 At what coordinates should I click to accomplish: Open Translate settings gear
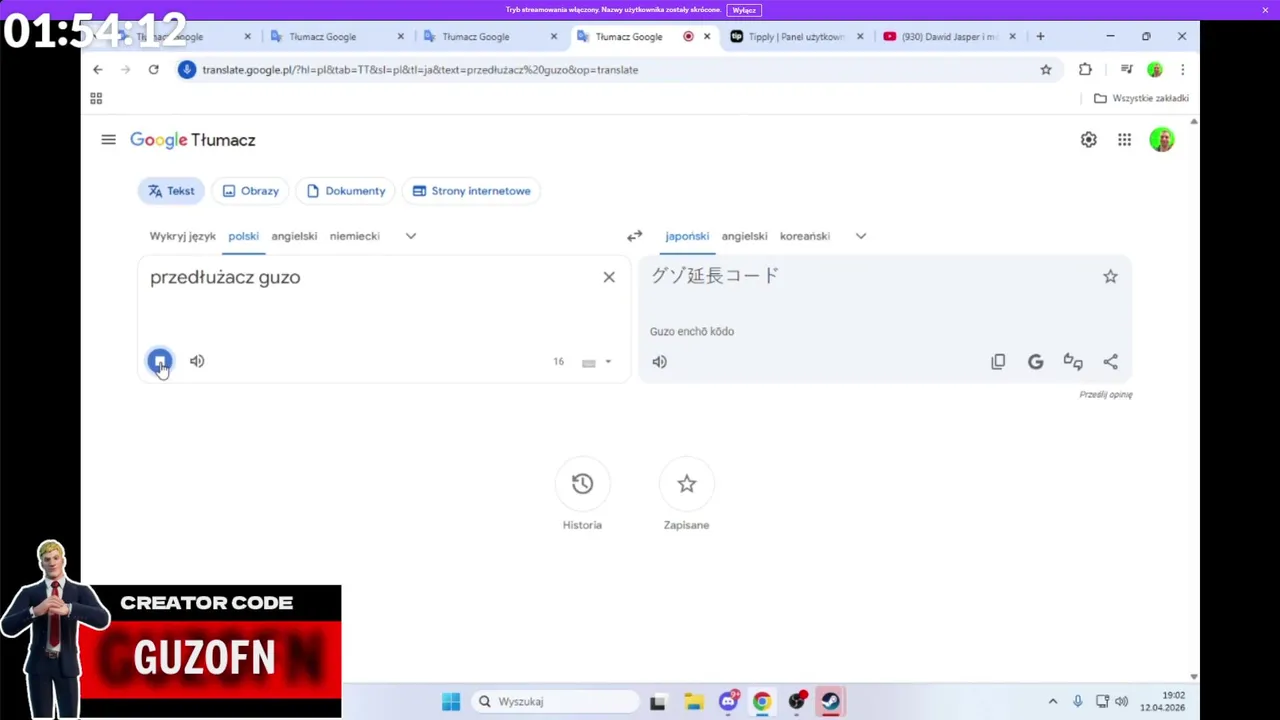tap(1088, 140)
